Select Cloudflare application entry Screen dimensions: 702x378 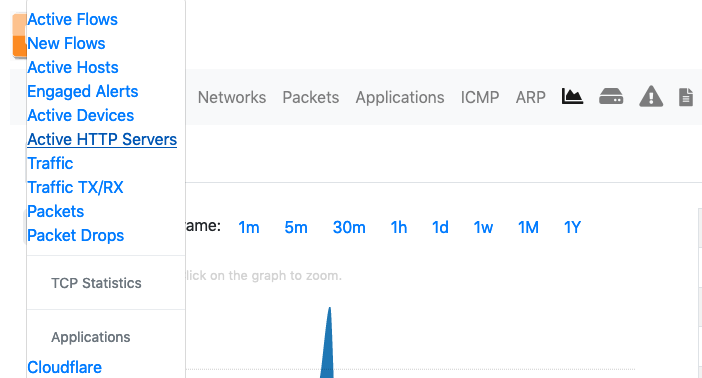64,367
